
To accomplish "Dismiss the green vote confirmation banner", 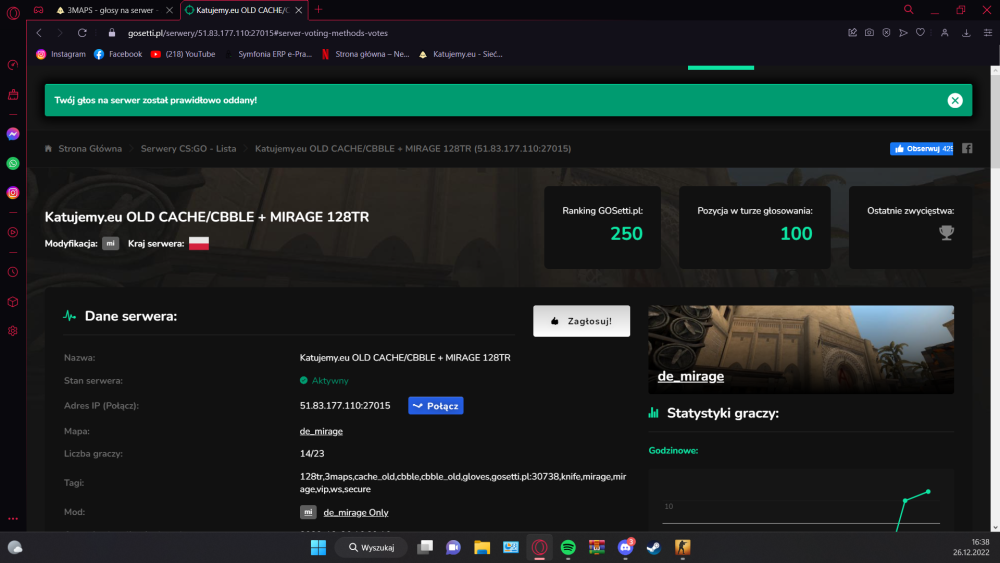I will [x=955, y=100].
